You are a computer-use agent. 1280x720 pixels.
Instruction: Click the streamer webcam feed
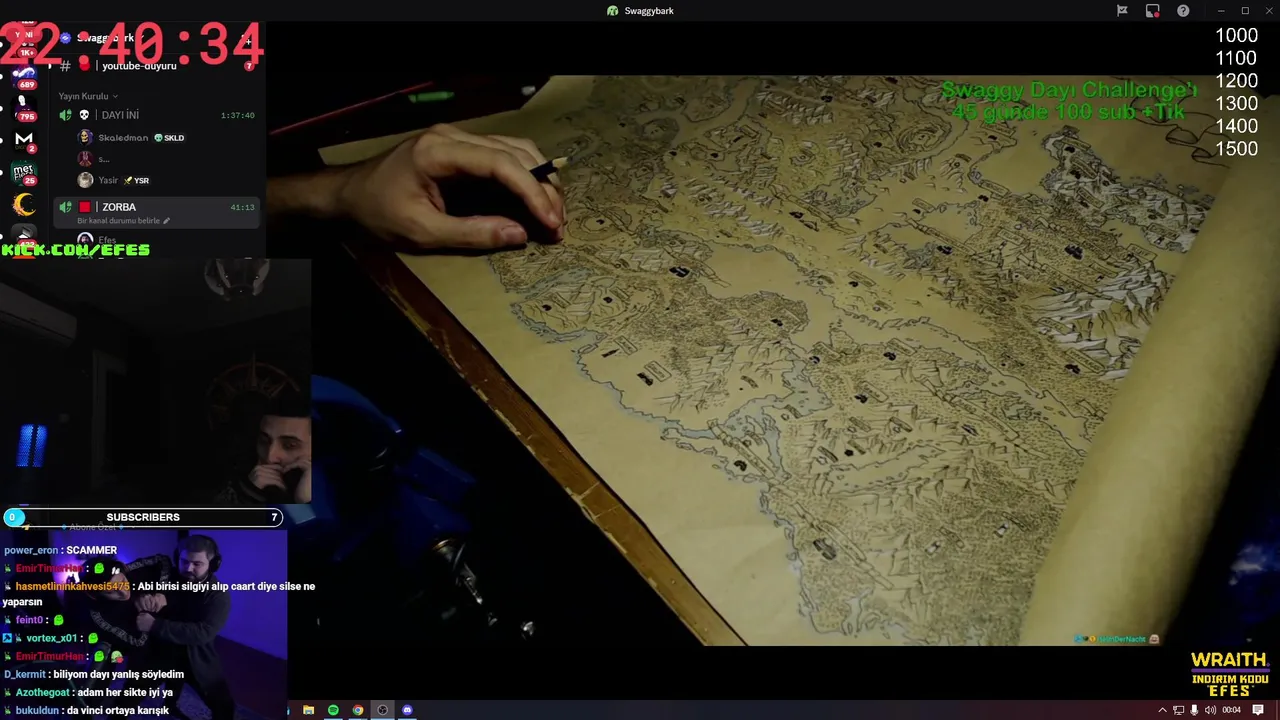click(x=155, y=380)
